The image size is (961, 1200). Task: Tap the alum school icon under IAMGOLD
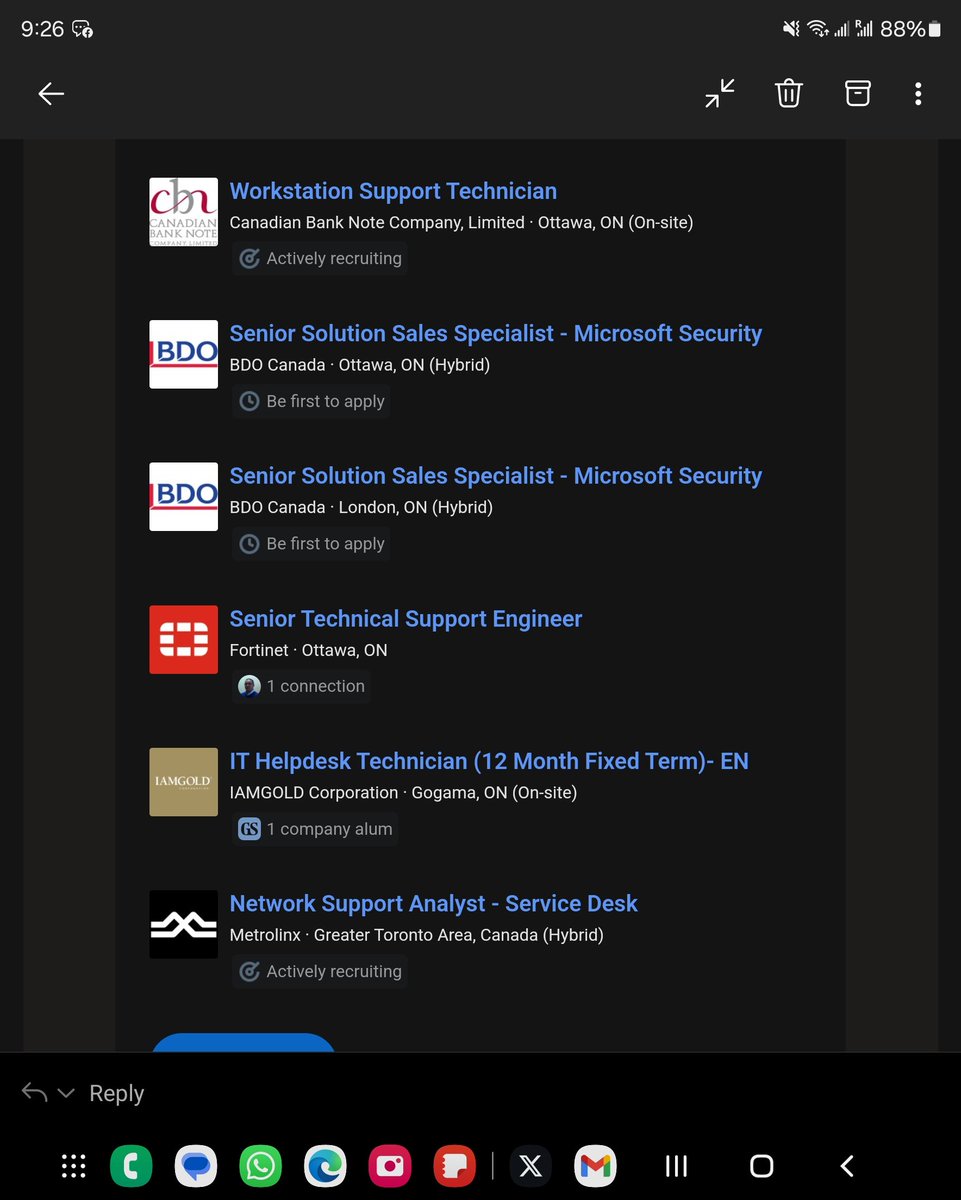coord(249,829)
